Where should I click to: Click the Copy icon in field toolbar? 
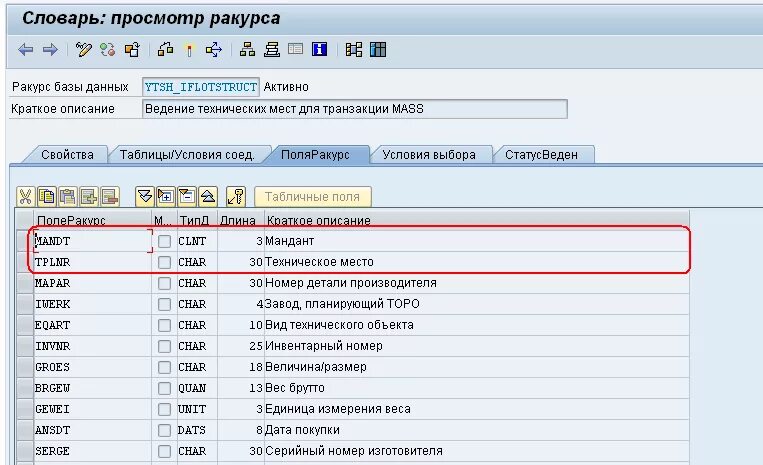(x=47, y=197)
